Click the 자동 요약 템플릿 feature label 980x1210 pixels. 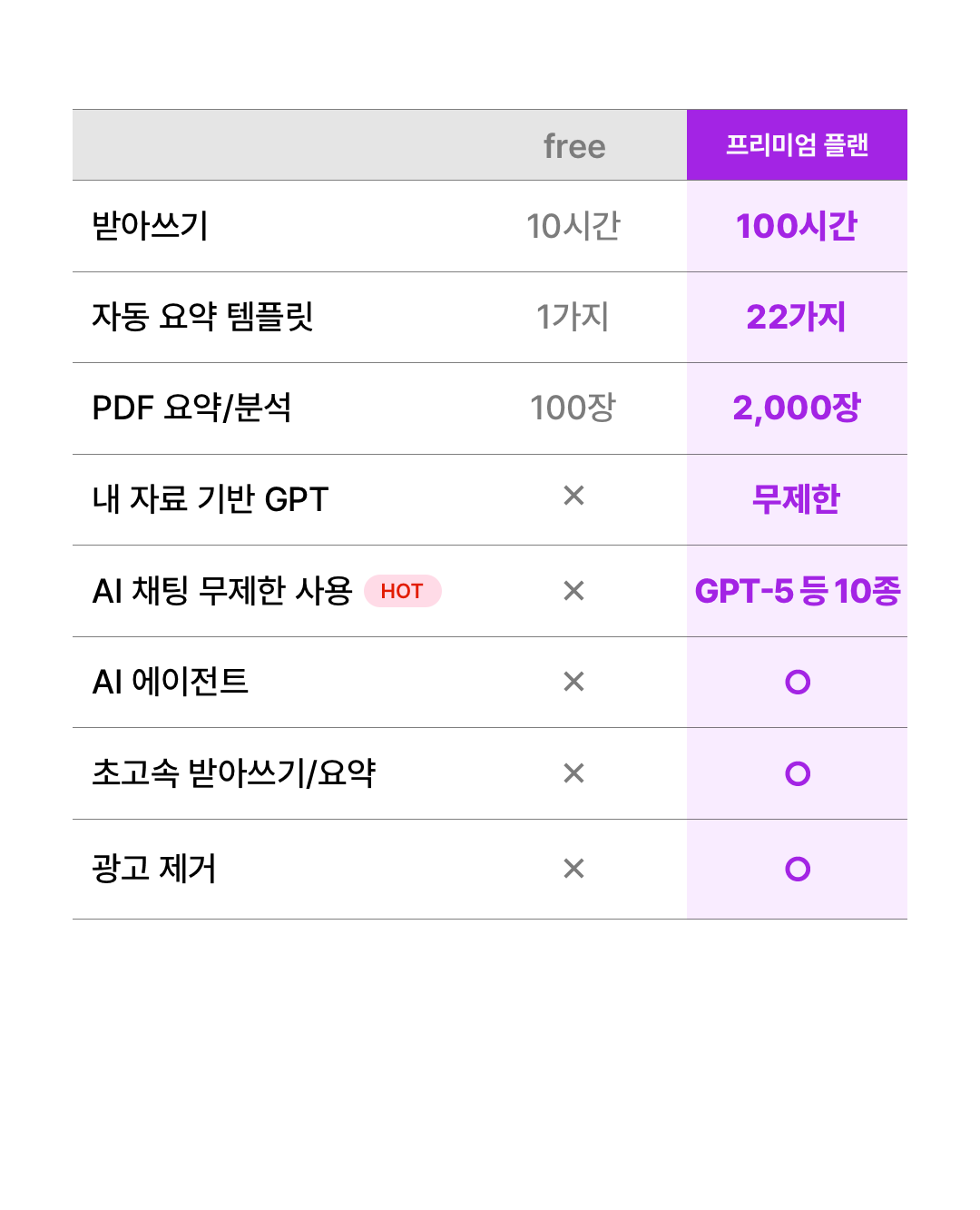click(x=202, y=317)
